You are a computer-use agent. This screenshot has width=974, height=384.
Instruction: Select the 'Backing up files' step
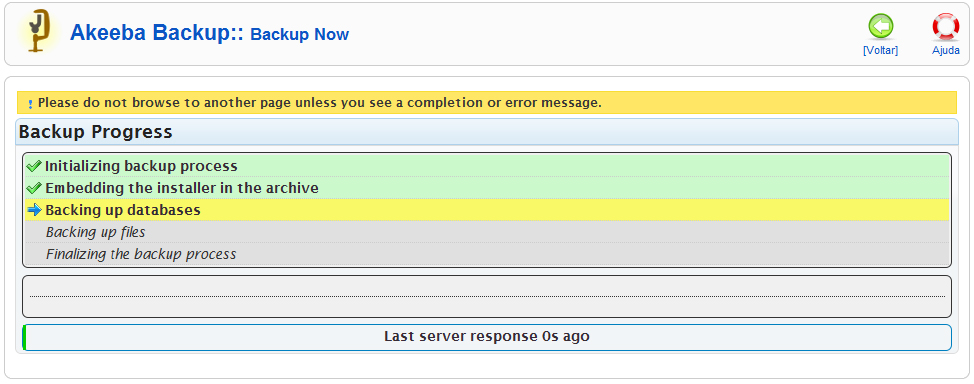point(487,232)
